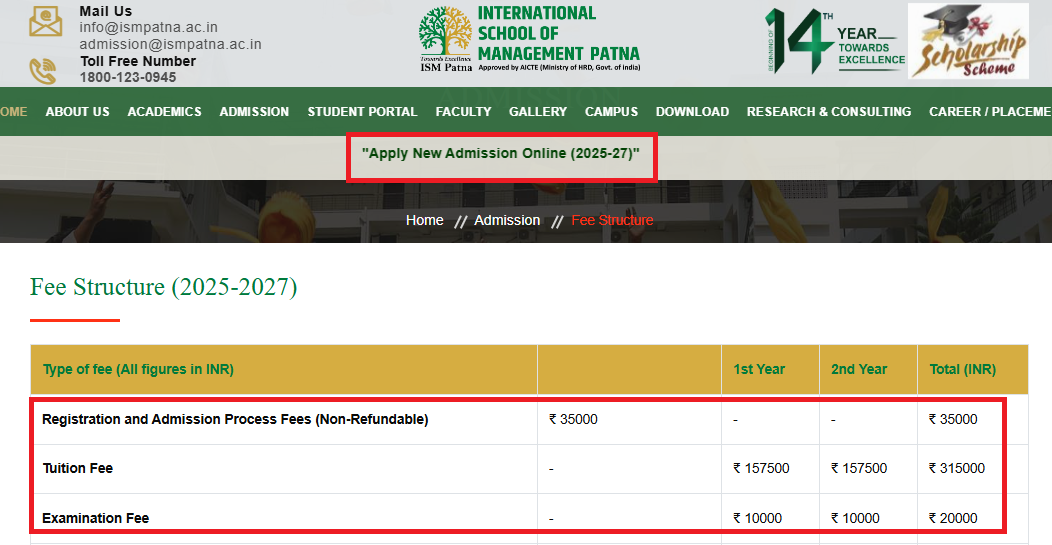Go to Admission breadcrumb link
This screenshot has width=1052, height=545.
507,220
